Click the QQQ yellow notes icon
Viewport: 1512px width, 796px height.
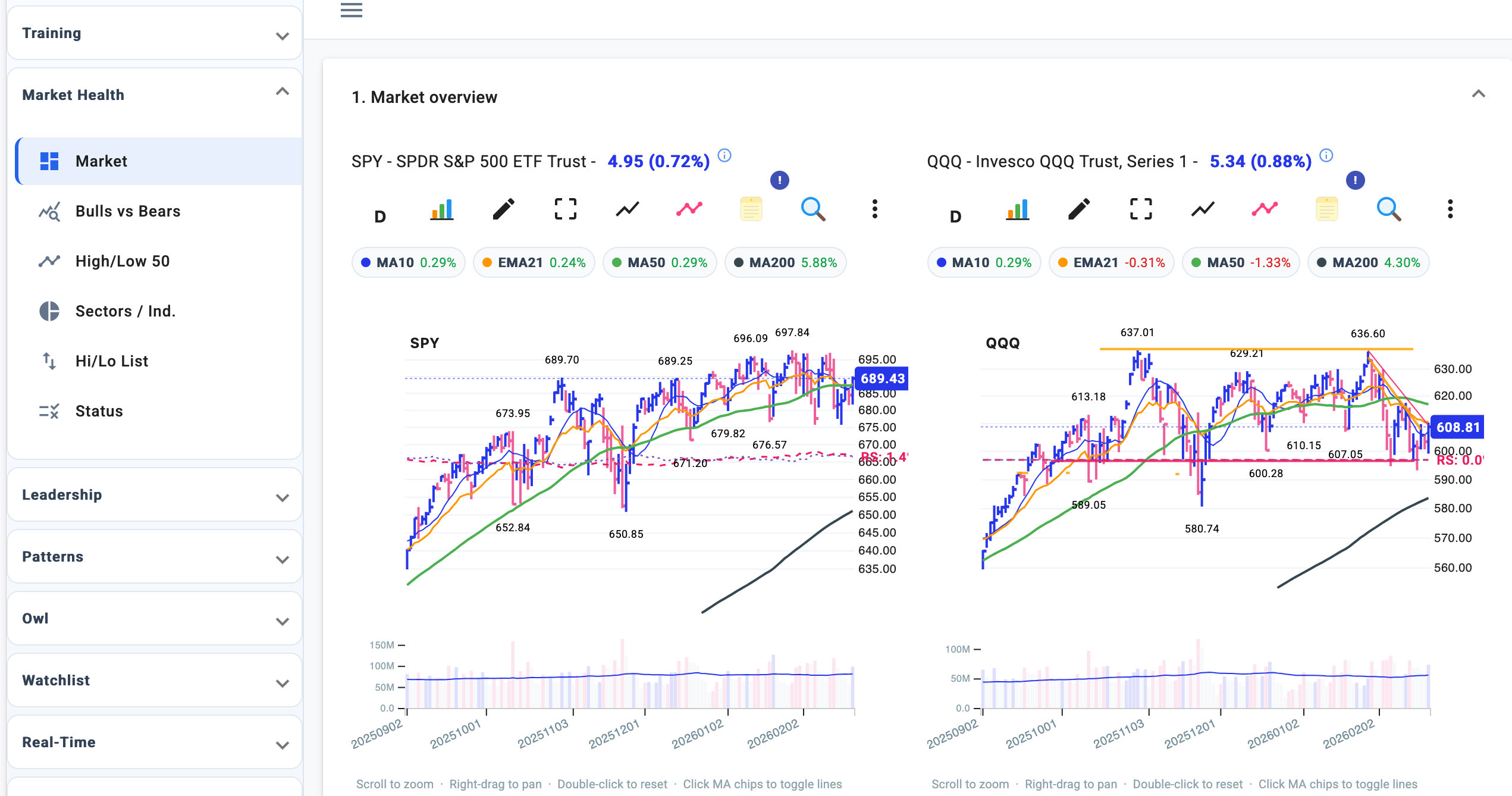[x=1326, y=209]
